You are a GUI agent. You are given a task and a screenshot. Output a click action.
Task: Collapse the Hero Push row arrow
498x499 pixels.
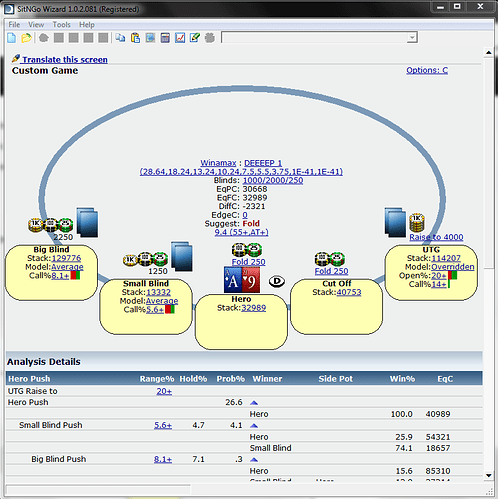click(x=254, y=403)
